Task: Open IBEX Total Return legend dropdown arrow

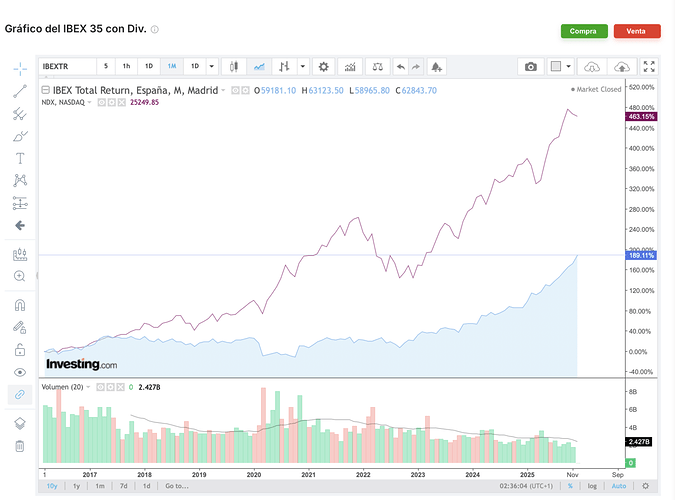Action: (x=223, y=90)
